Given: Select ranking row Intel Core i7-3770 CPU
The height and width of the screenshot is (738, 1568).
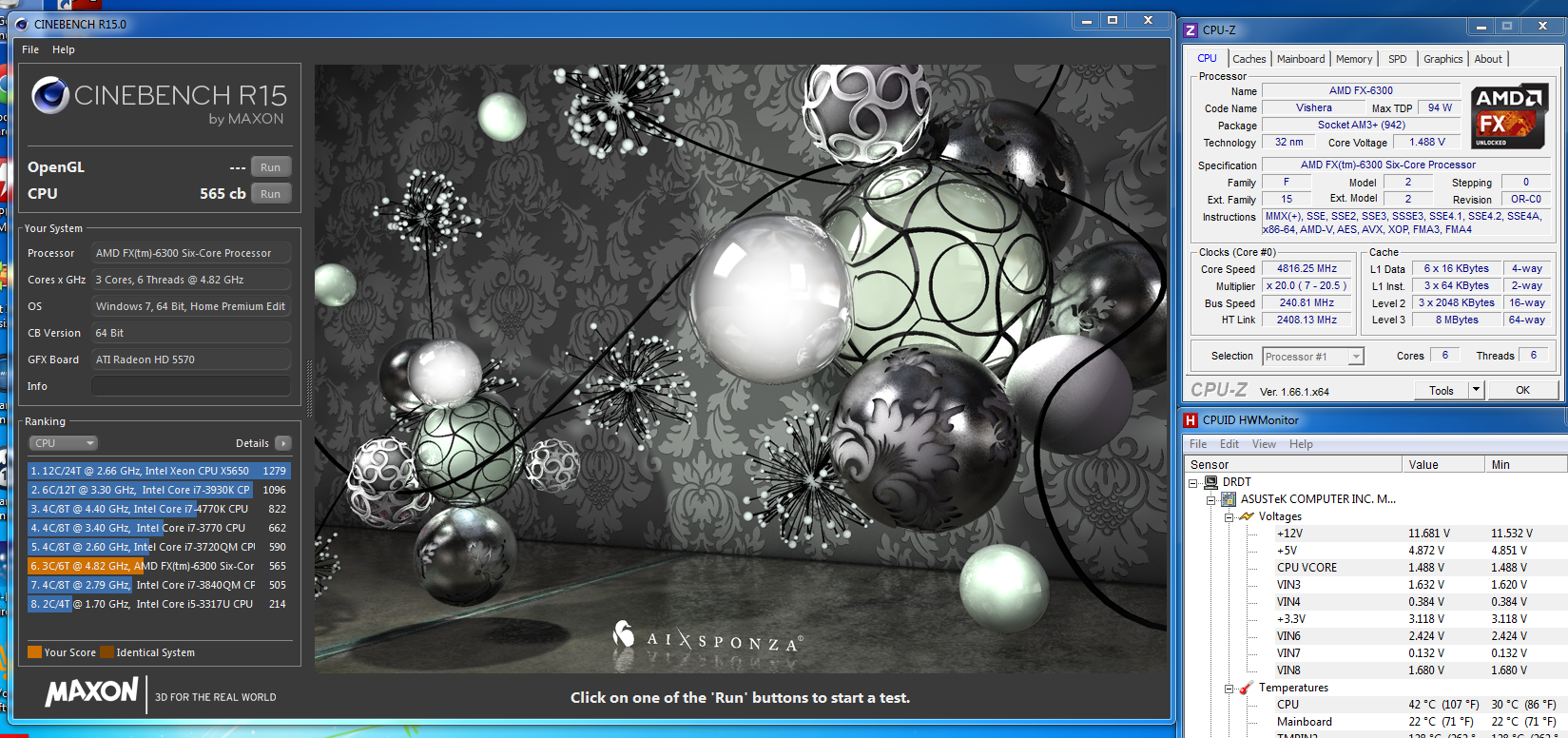Looking at the screenshot, I should (159, 528).
